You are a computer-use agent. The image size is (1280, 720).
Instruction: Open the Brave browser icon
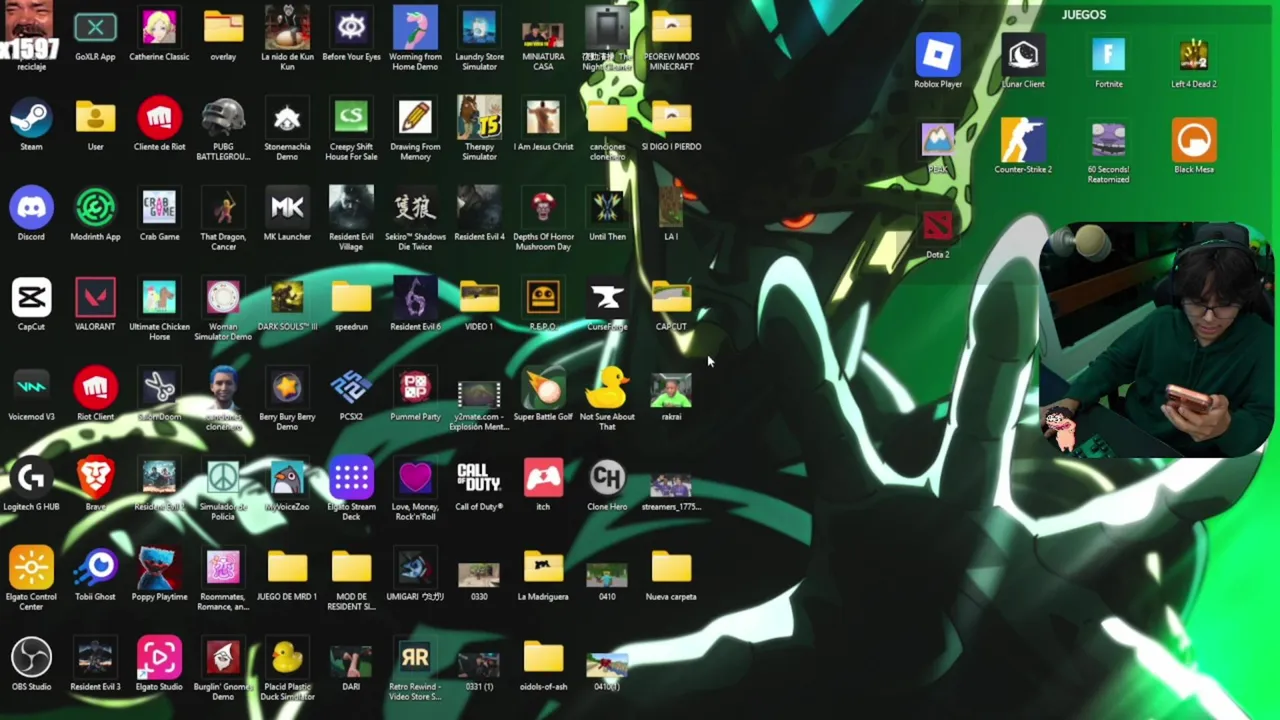coord(95,478)
